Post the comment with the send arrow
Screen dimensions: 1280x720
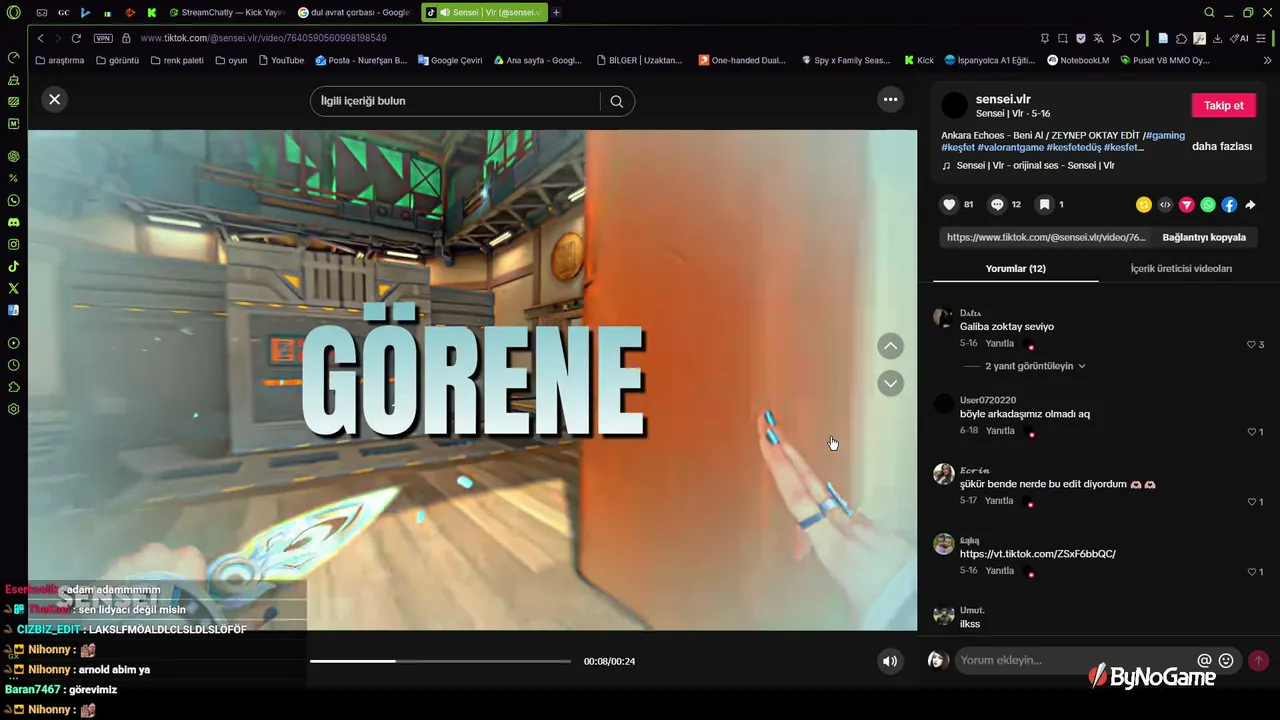pyautogui.click(x=1258, y=660)
